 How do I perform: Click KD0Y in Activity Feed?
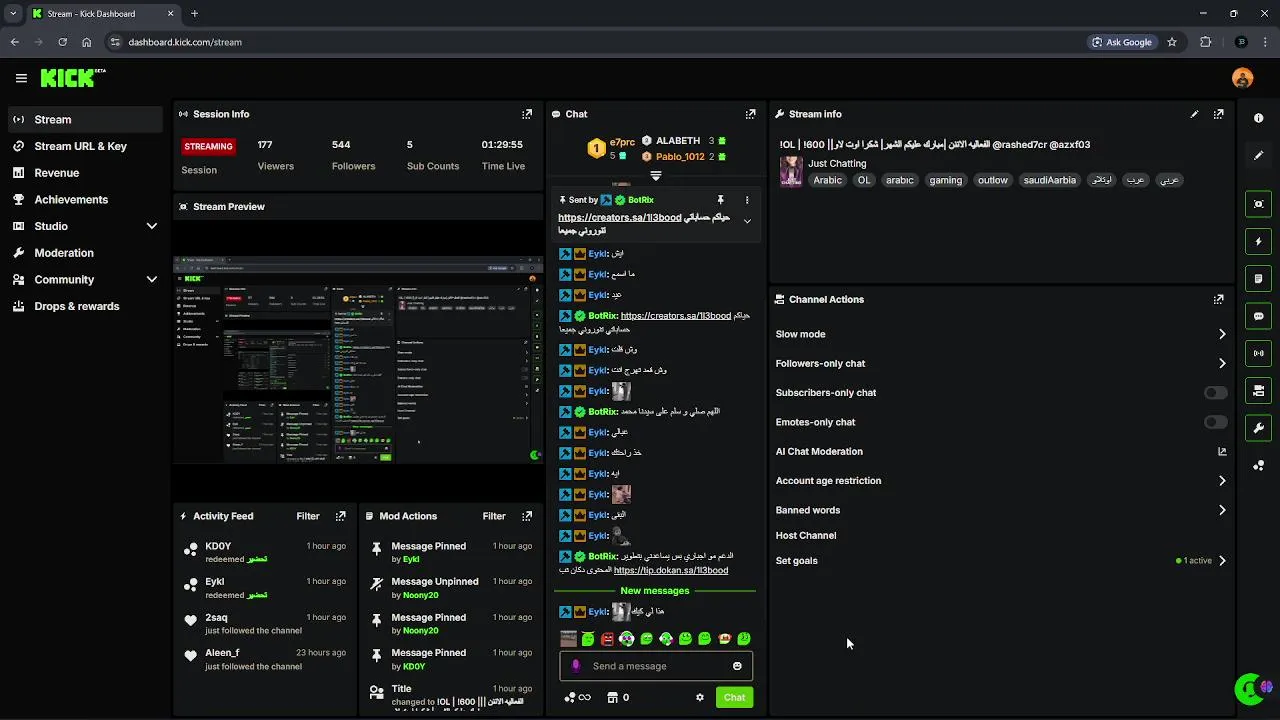pos(218,546)
